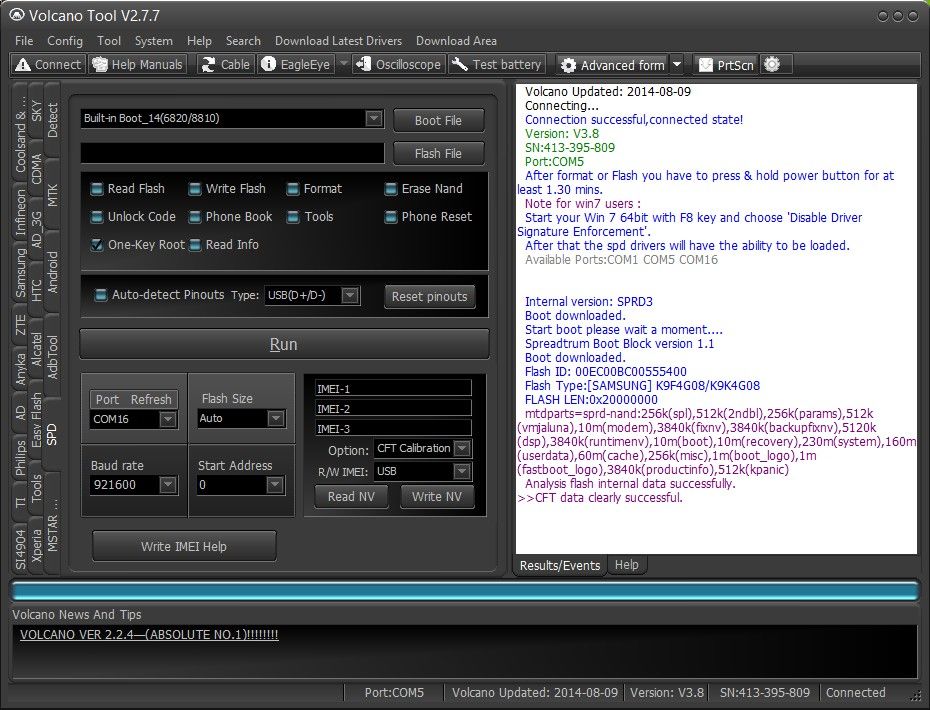Open the Help tab below the log
The height and width of the screenshot is (710, 930).
(626, 565)
